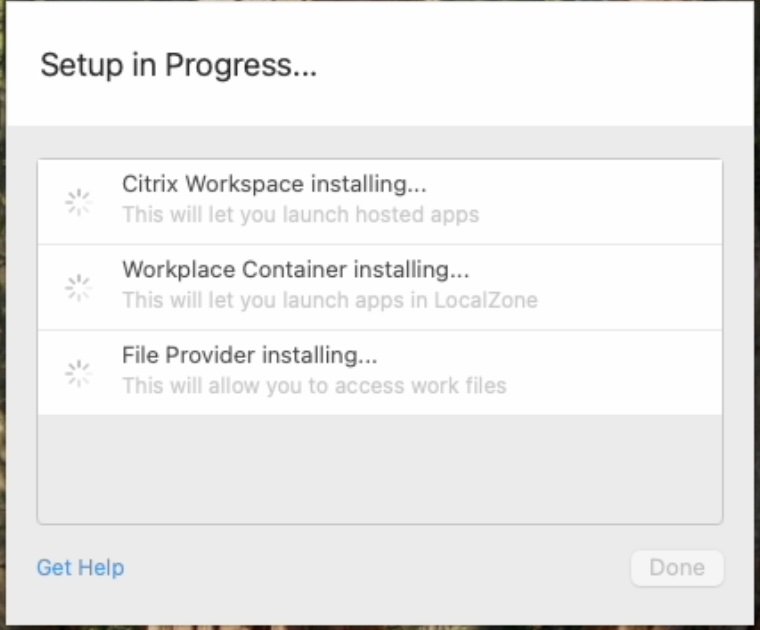Click the Workplace Container loading spinner
Image resolution: width=760 pixels, height=630 pixels.
(78, 288)
